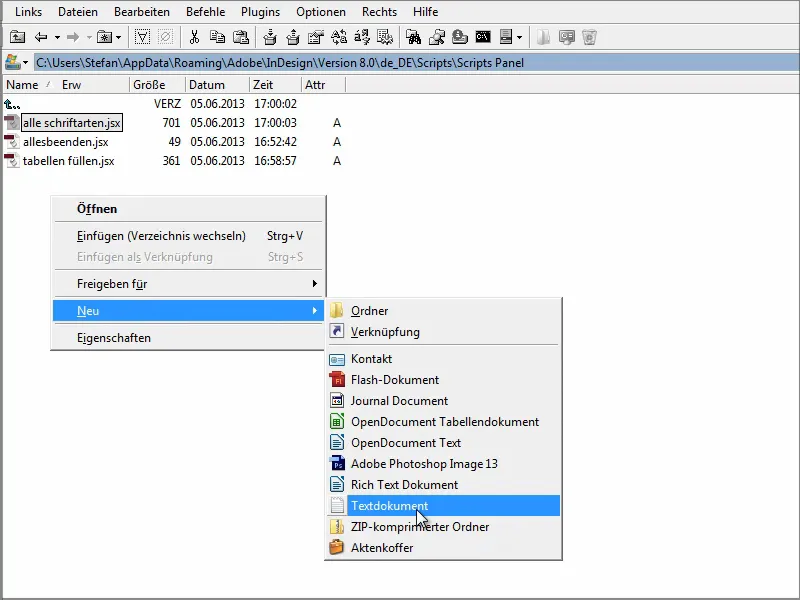Sort by the Datum column header
The image size is (800, 600).
pyautogui.click(x=217, y=85)
